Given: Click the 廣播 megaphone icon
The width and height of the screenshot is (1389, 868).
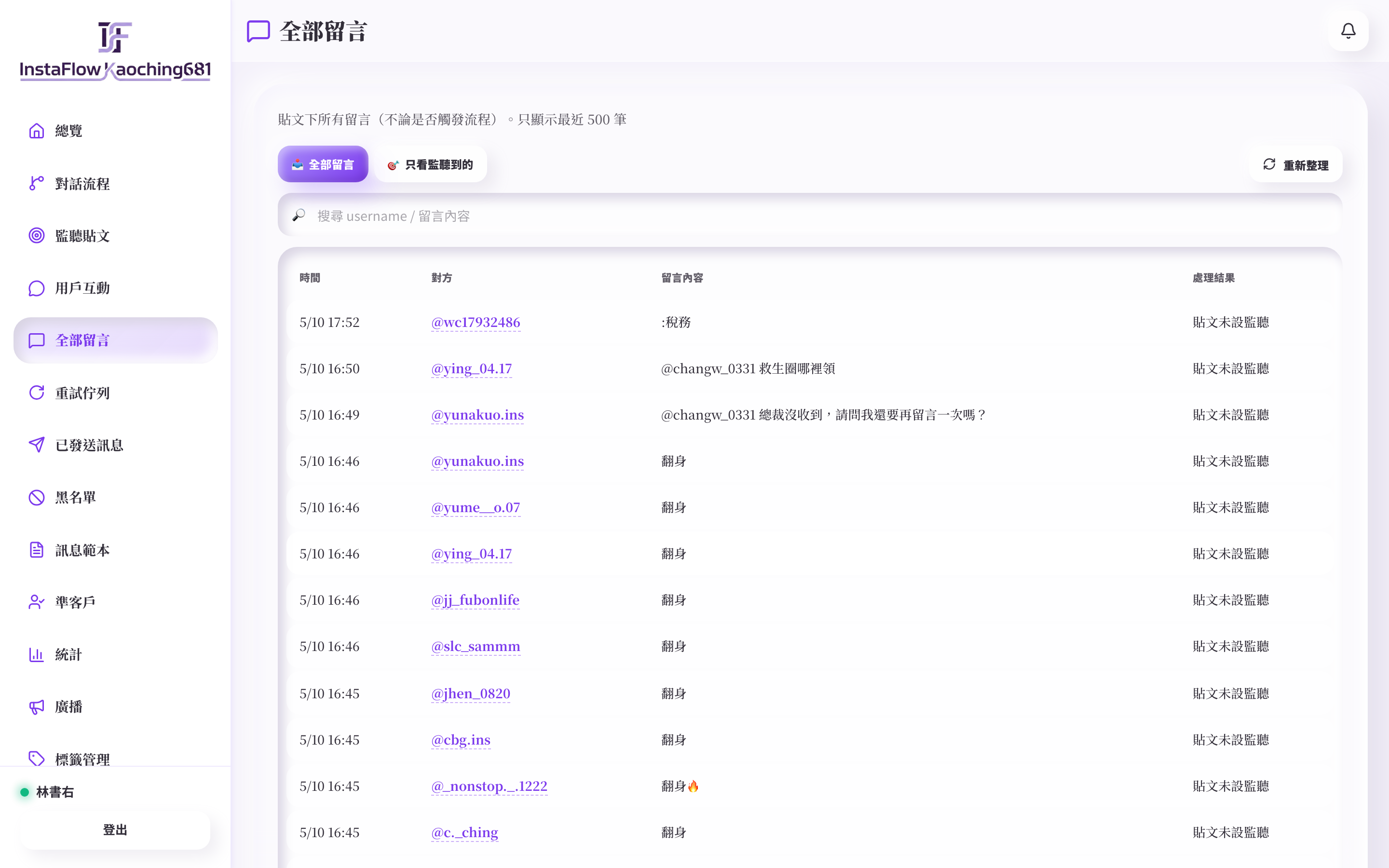Looking at the screenshot, I should tap(37, 706).
